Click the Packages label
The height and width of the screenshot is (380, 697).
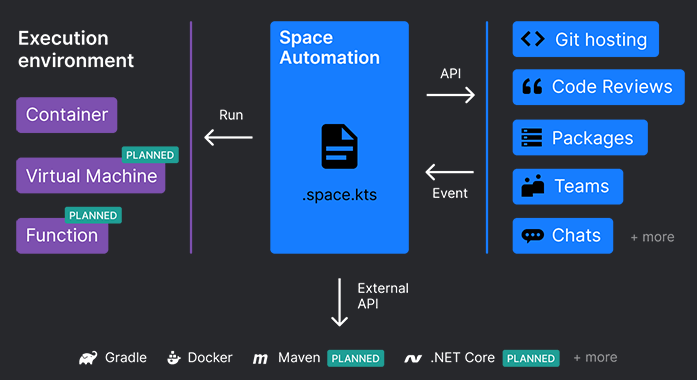tap(593, 138)
